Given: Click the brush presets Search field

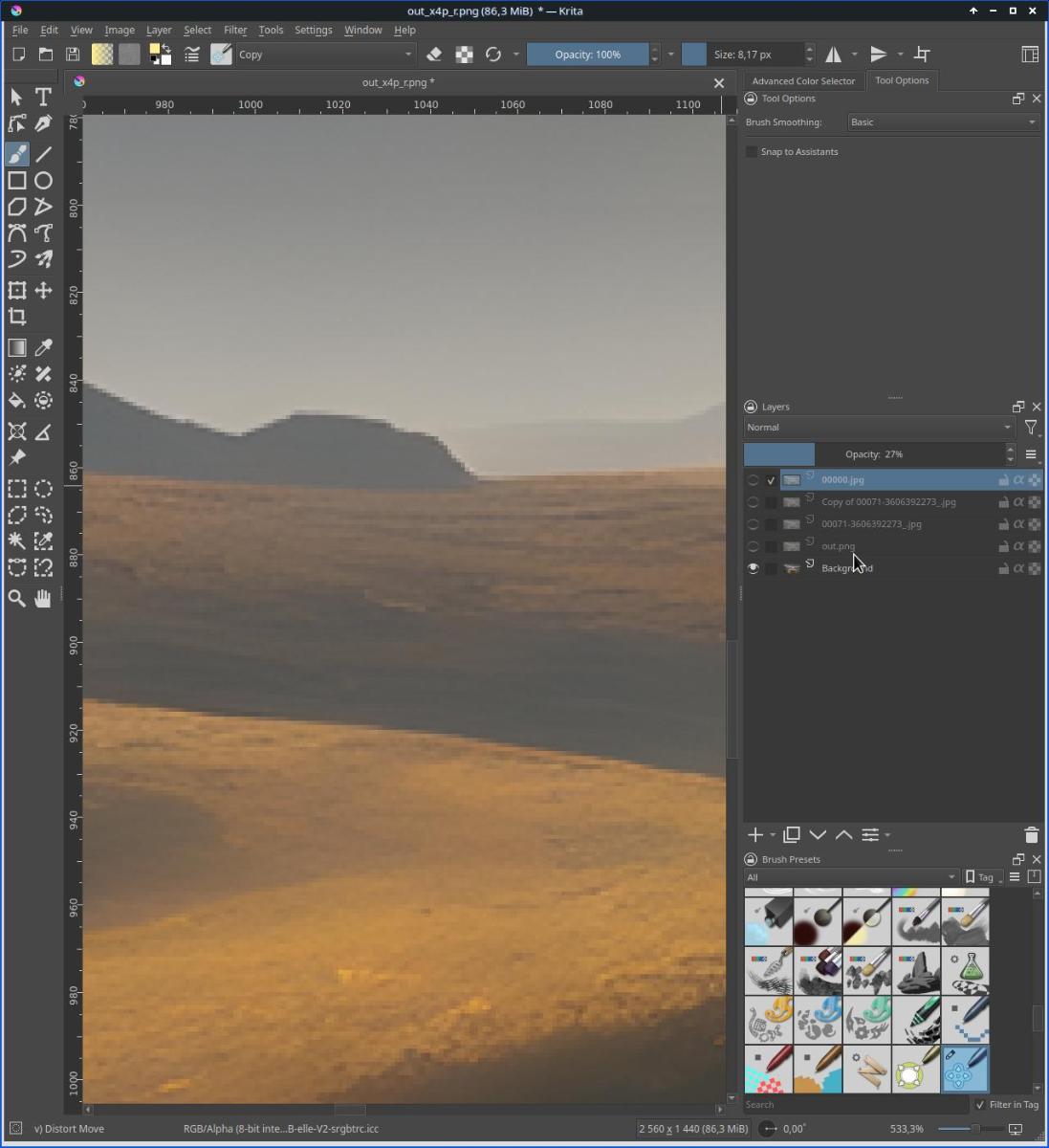Looking at the screenshot, I should (x=856, y=1104).
